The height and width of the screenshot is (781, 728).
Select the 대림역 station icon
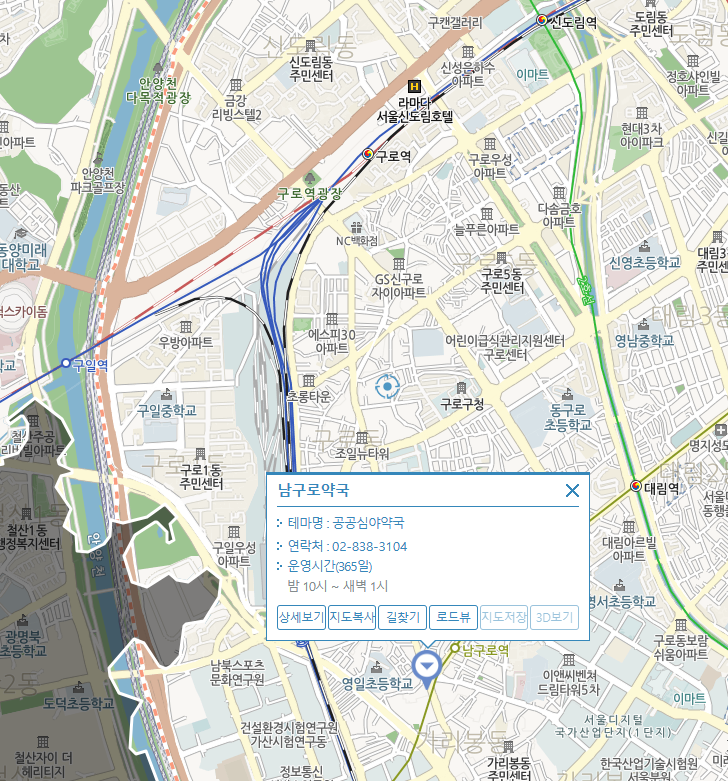pyautogui.click(x=636, y=486)
